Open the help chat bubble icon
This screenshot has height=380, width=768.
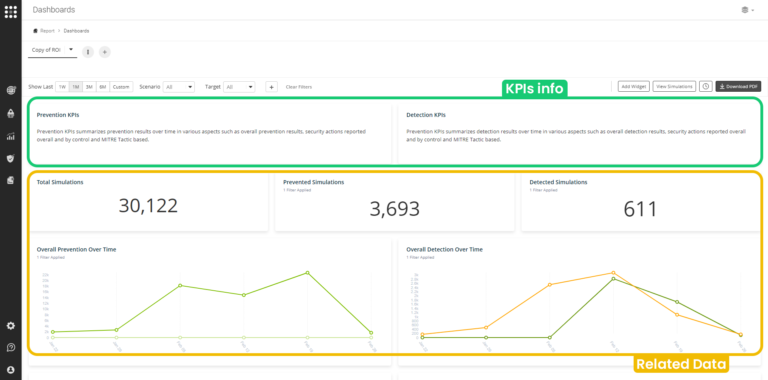[x=11, y=348]
